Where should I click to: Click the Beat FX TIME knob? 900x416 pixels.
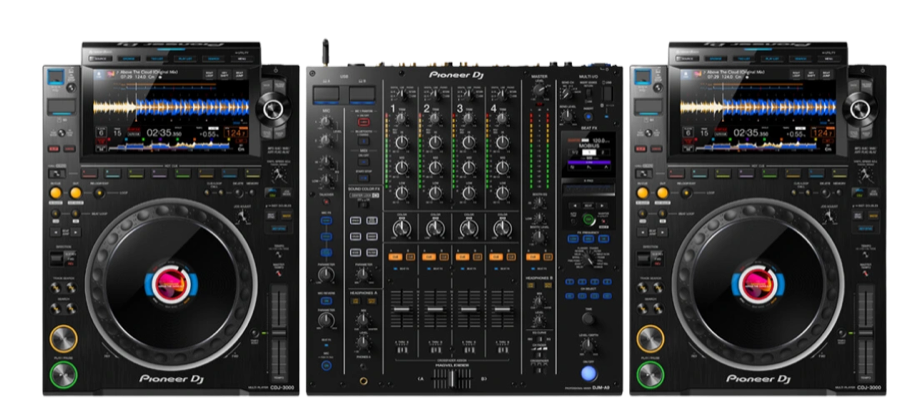tap(588, 318)
